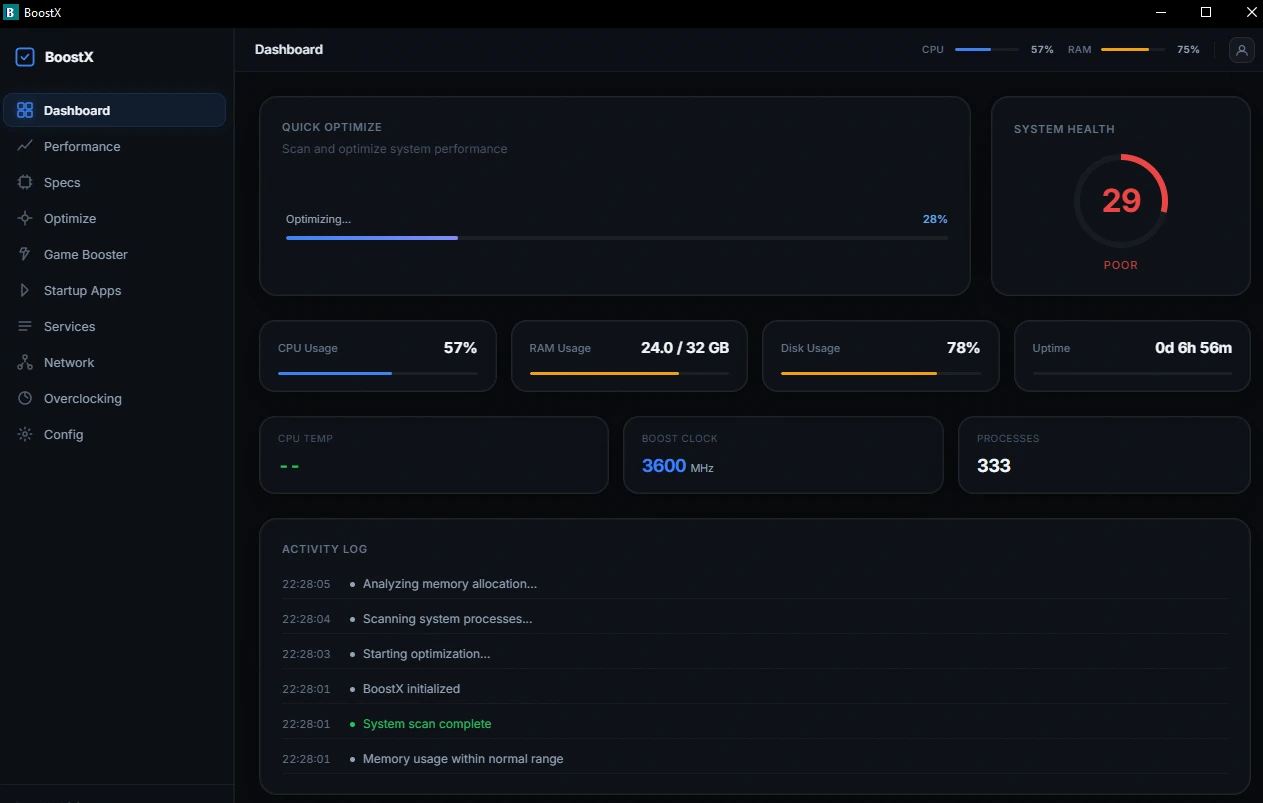
Task: Click the 24.0 / 32 GB RAM value
Action: [x=685, y=348]
